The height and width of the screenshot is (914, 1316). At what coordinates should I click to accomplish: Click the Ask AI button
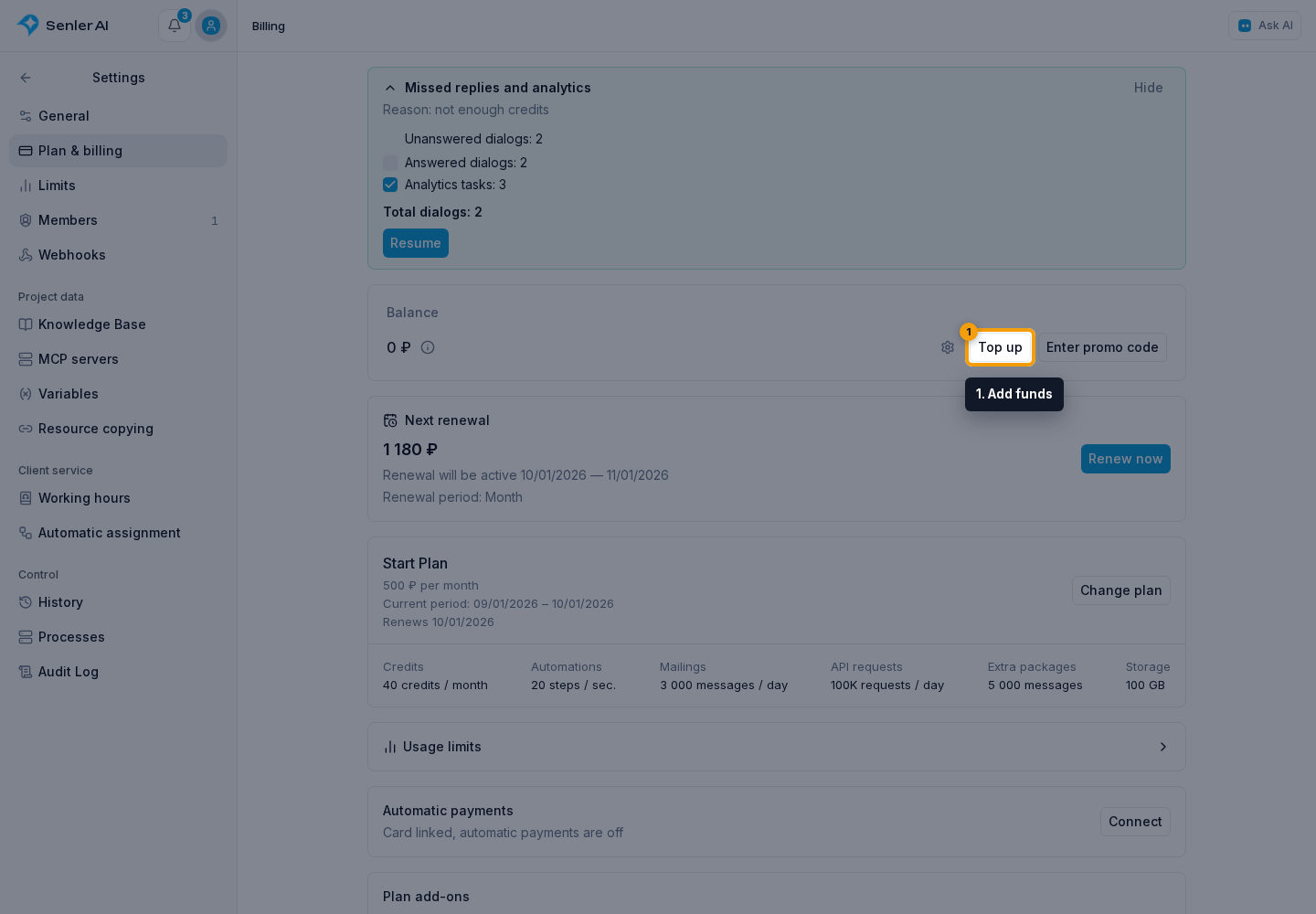(1265, 26)
